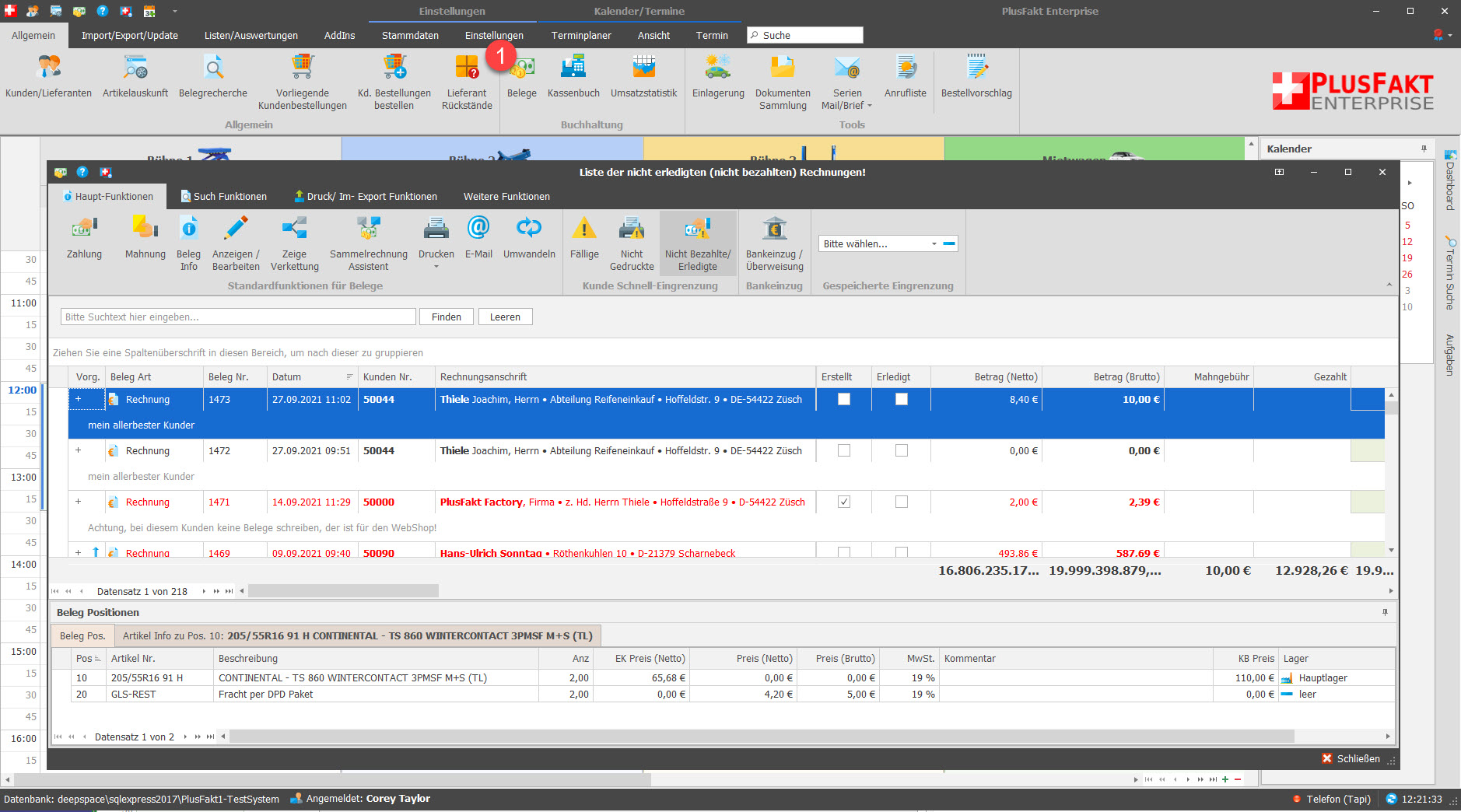Viewport: 1461px width, 812px height.
Task: Collapse the invoice list ribbon
Action: (x=1389, y=285)
